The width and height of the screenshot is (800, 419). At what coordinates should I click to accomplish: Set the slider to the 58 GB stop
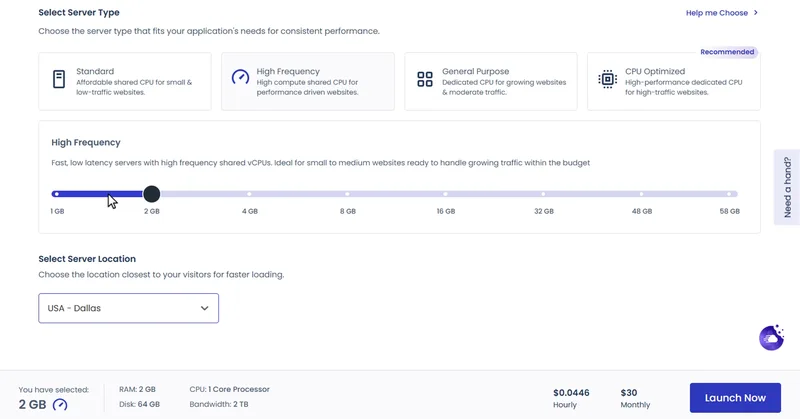730,194
